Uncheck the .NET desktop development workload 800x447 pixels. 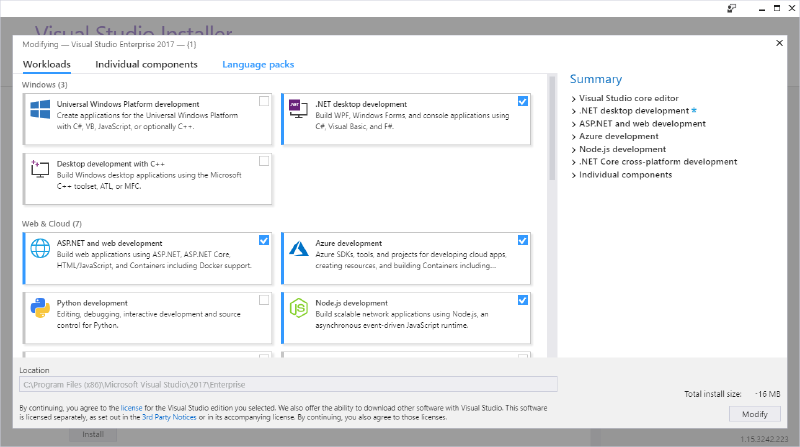pyautogui.click(x=522, y=101)
